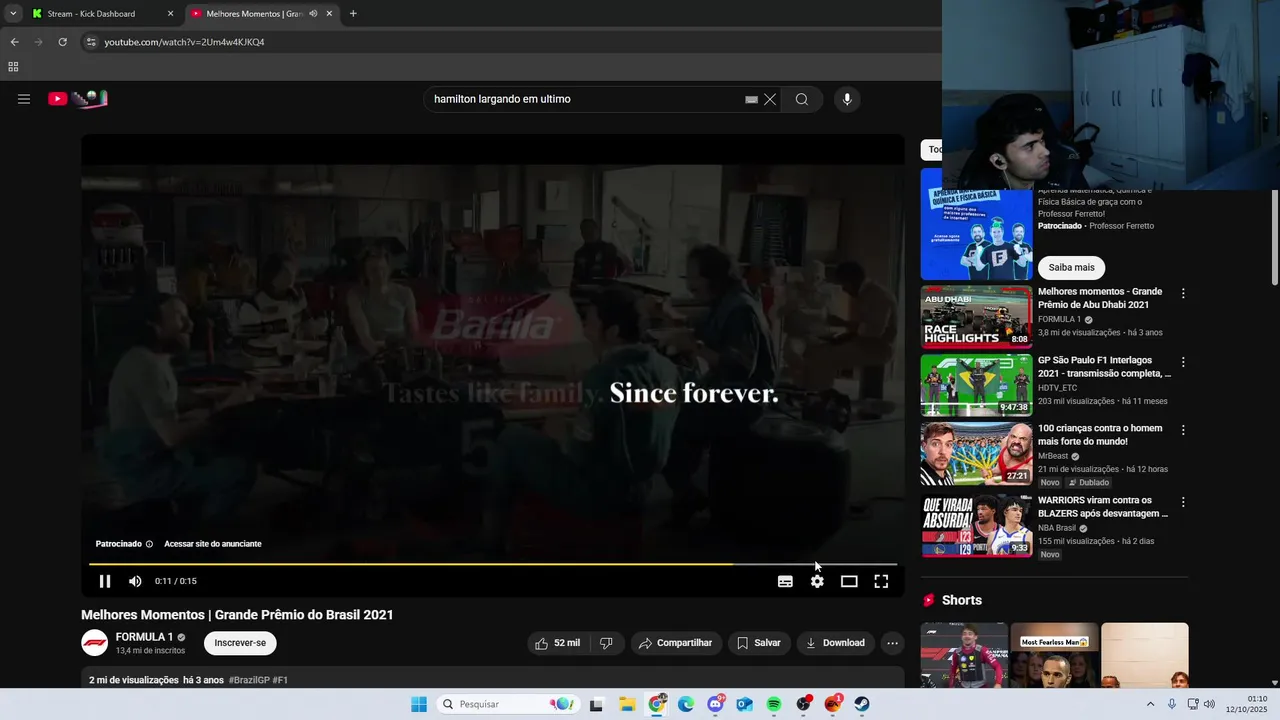Expand the tab search dropdown arrow

coord(13,14)
